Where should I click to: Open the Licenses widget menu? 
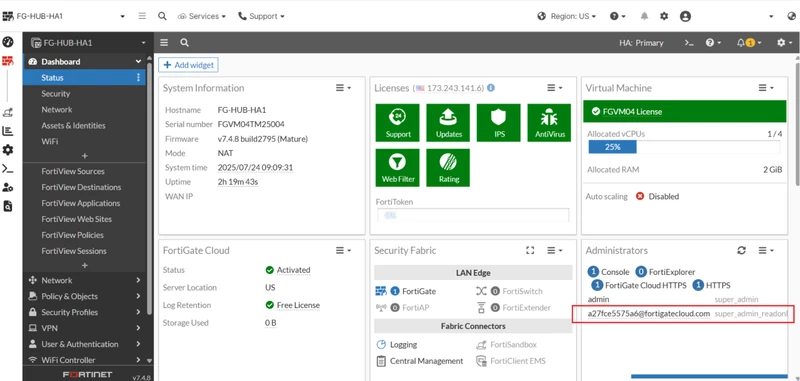click(554, 88)
